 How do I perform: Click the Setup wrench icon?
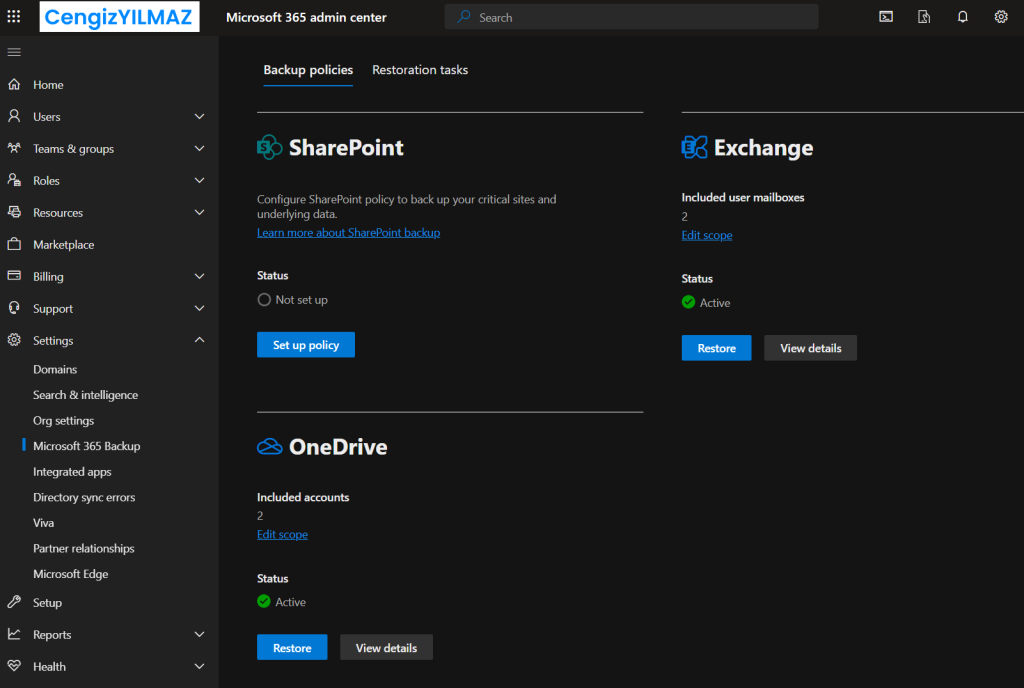[x=14, y=603]
